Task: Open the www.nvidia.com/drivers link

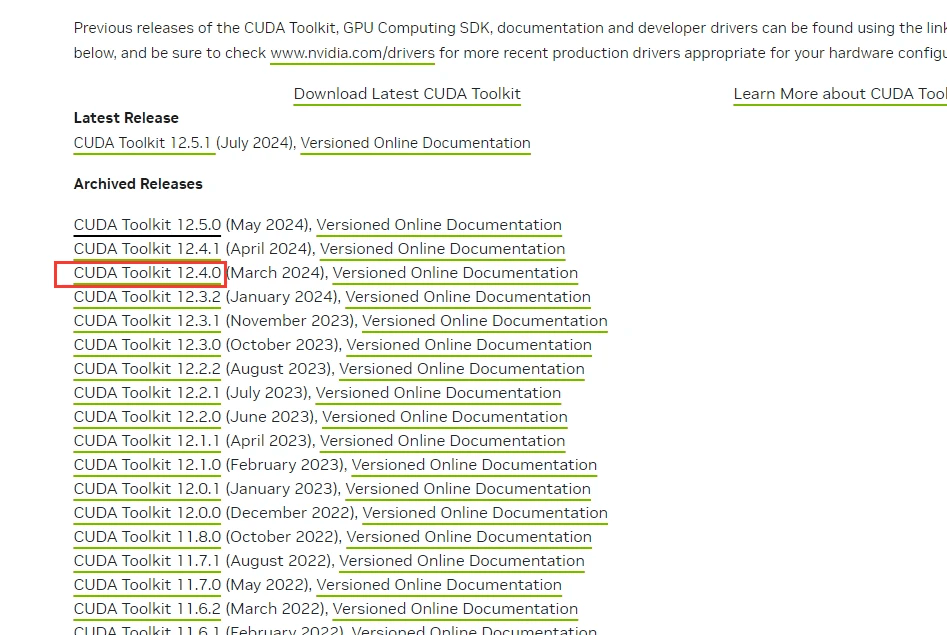Action: (352, 53)
